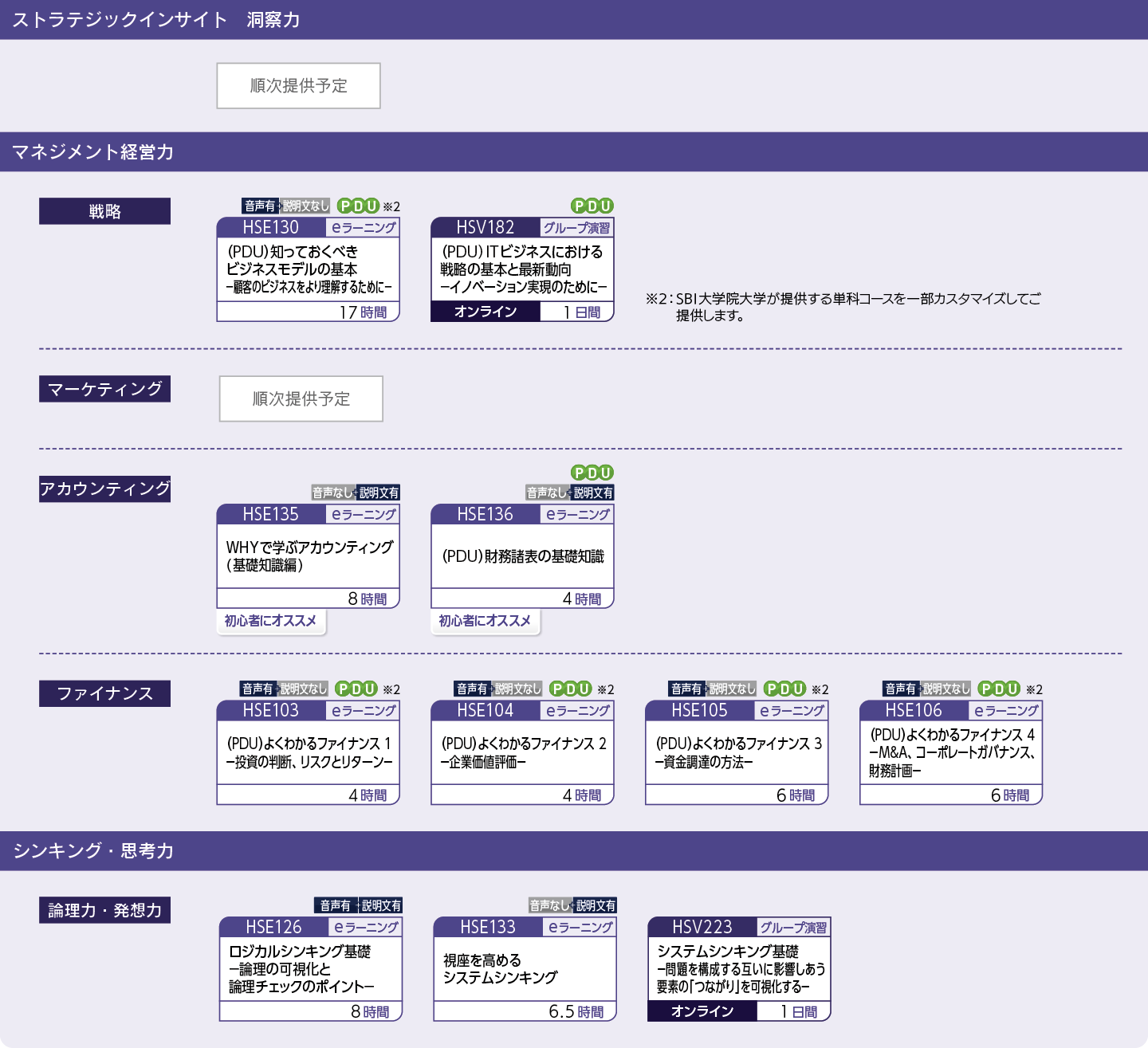Select the アカウンティング category label
The width and height of the screenshot is (1148, 1048).
click(x=104, y=489)
